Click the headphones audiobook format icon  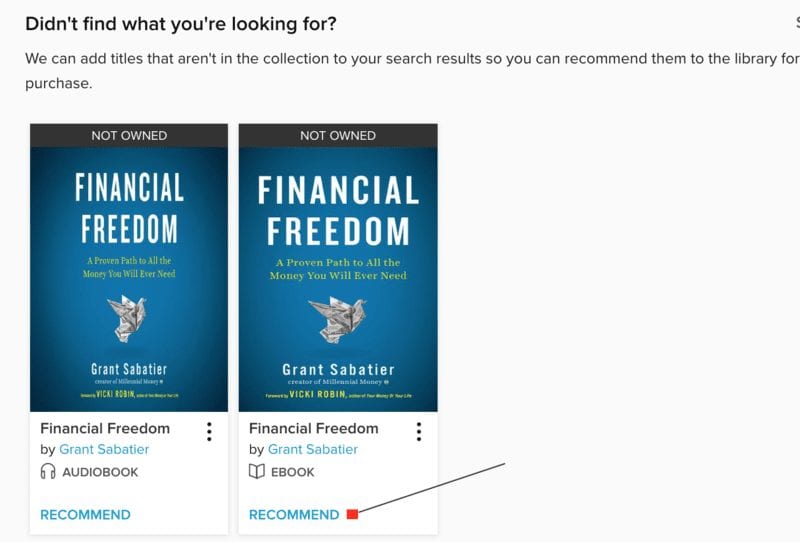47,472
